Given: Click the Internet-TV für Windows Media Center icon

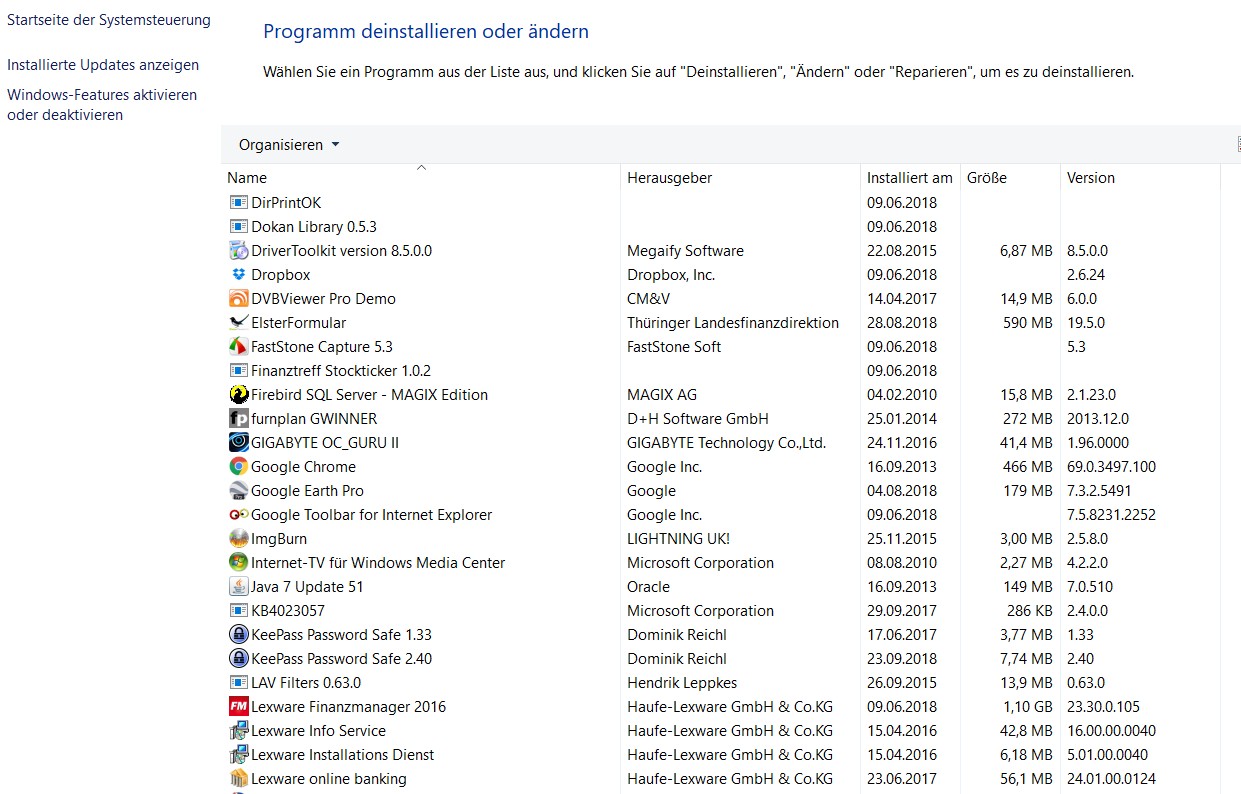Looking at the screenshot, I should 238,563.
